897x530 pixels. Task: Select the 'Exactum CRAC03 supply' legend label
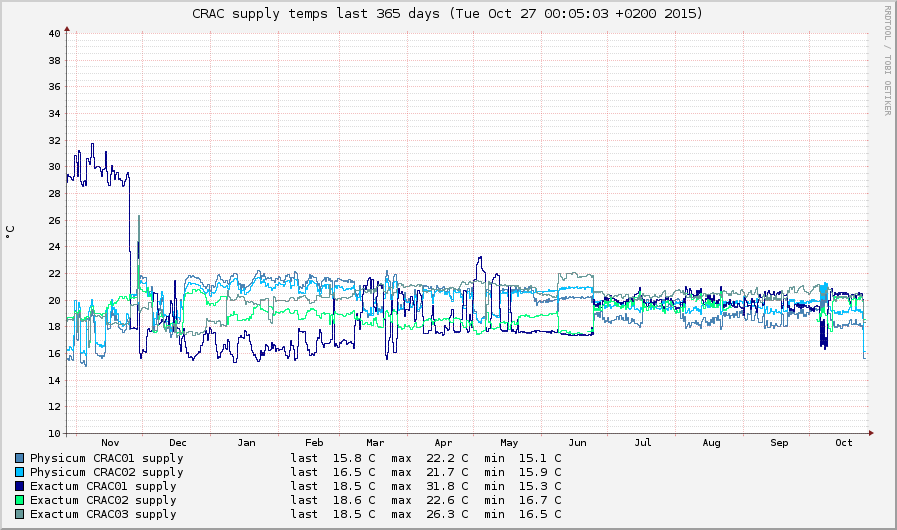pyautogui.click(x=103, y=515)
